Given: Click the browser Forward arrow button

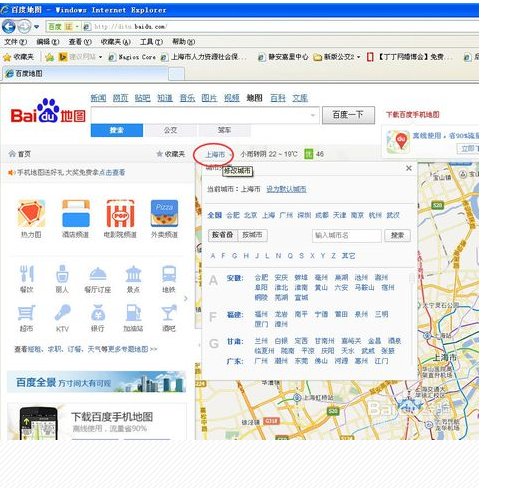Looking at the screenshot, I should coord(24,26).
